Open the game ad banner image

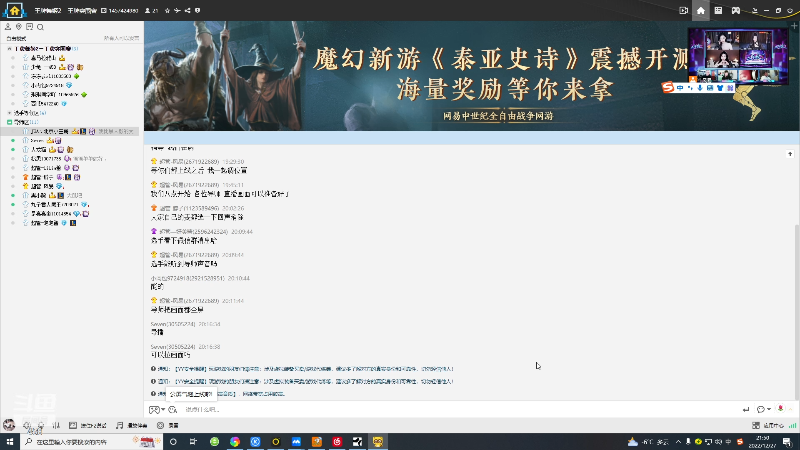pyautogui.click(x=471, y=76)
